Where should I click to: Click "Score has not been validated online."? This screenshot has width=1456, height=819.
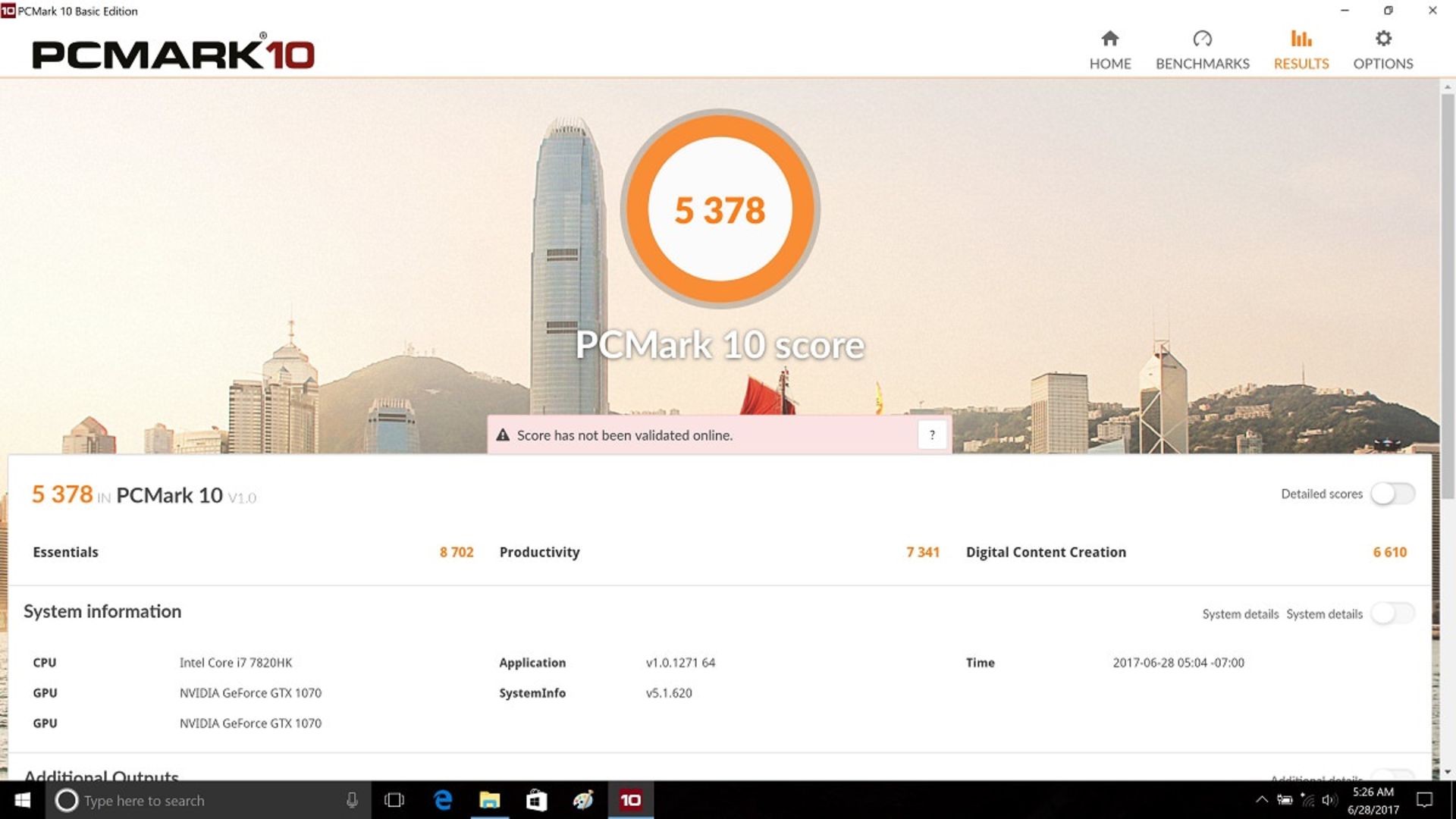(625, 435)
